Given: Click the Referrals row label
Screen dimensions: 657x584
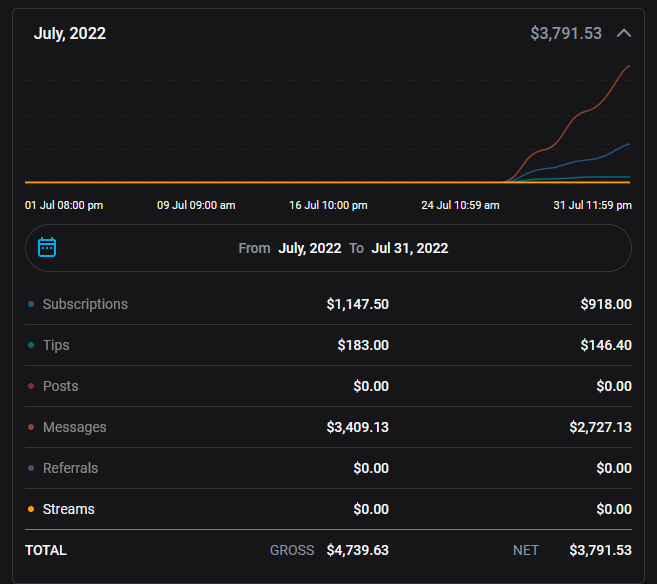Looking at the screenshot, I should coord(70,468).
